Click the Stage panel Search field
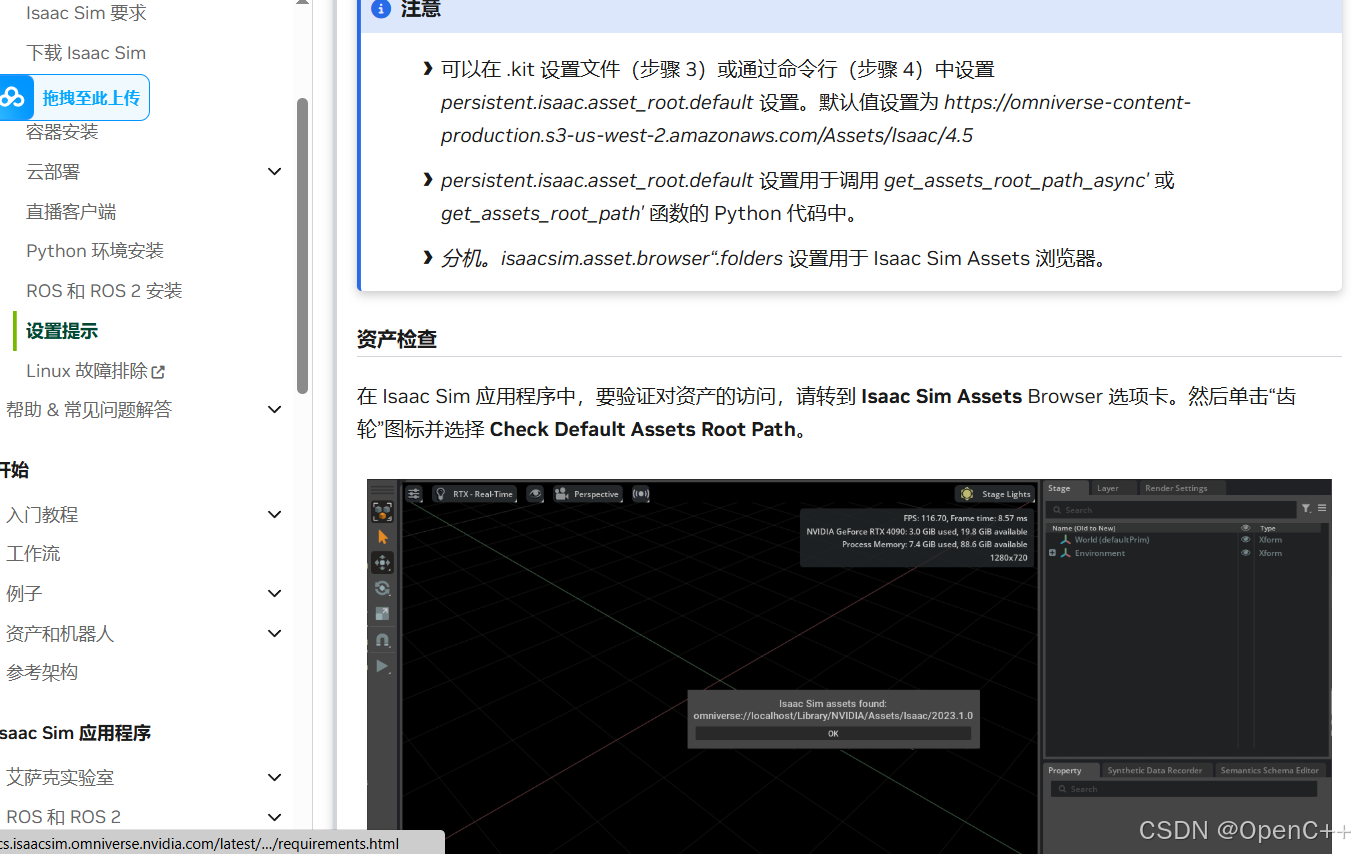The height and width of the screenshot is (854, 1355). click(1171, 509)
